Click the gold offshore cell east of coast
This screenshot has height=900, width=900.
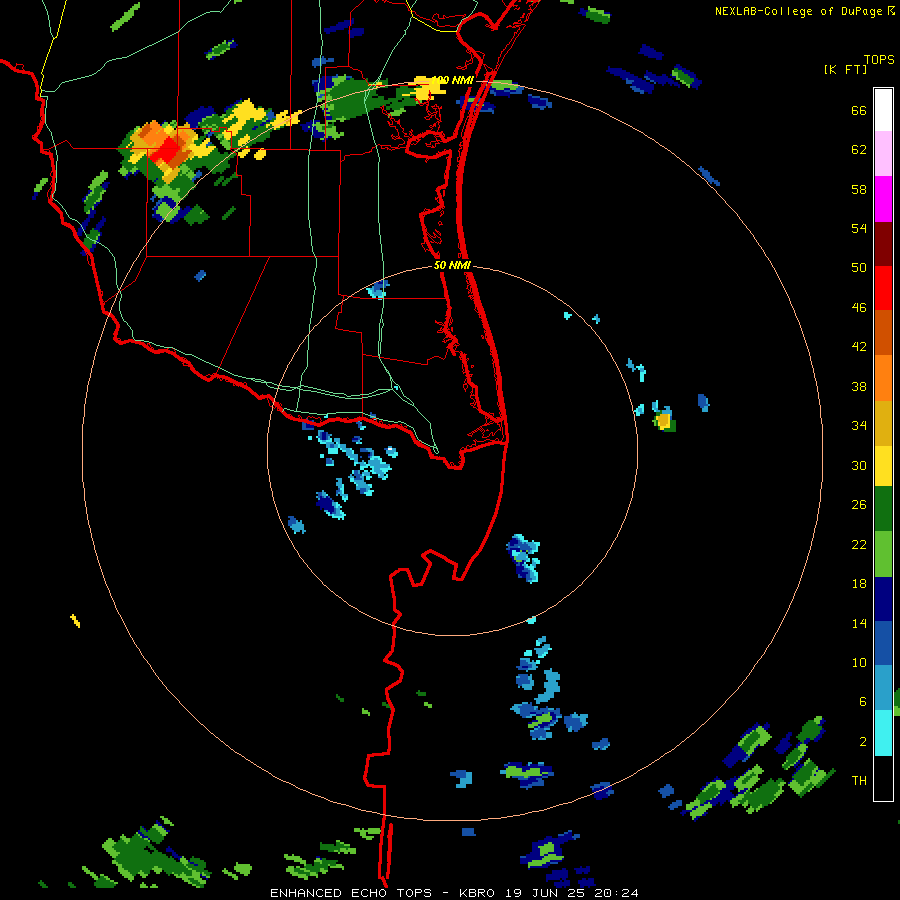[664, 421]
